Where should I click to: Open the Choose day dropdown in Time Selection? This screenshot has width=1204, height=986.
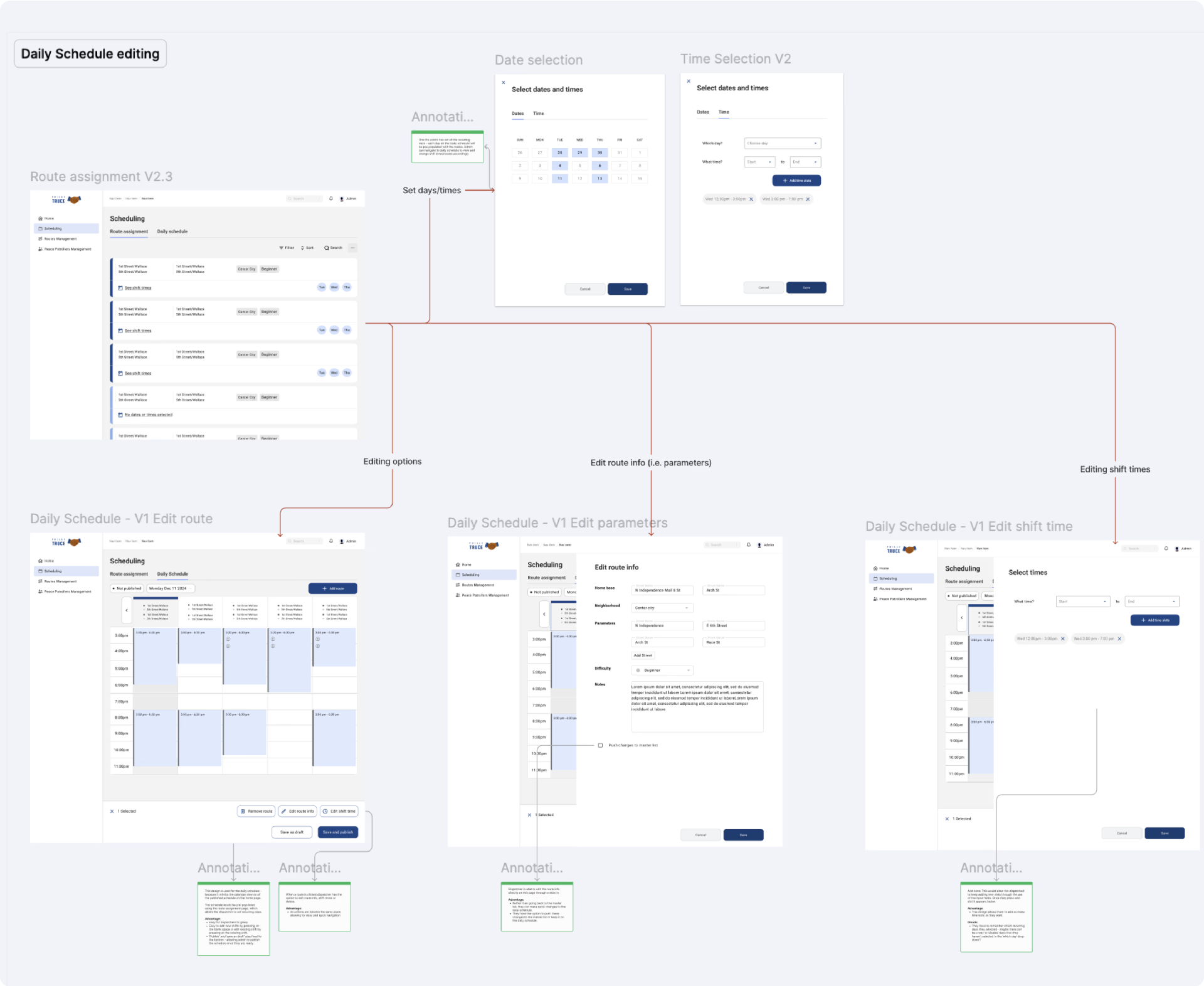coord(782,143)
